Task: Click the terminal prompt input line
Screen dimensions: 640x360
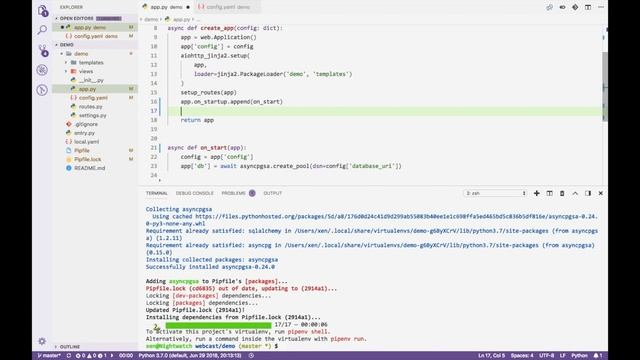Action: pyautogui.click(x=212, y=346)
